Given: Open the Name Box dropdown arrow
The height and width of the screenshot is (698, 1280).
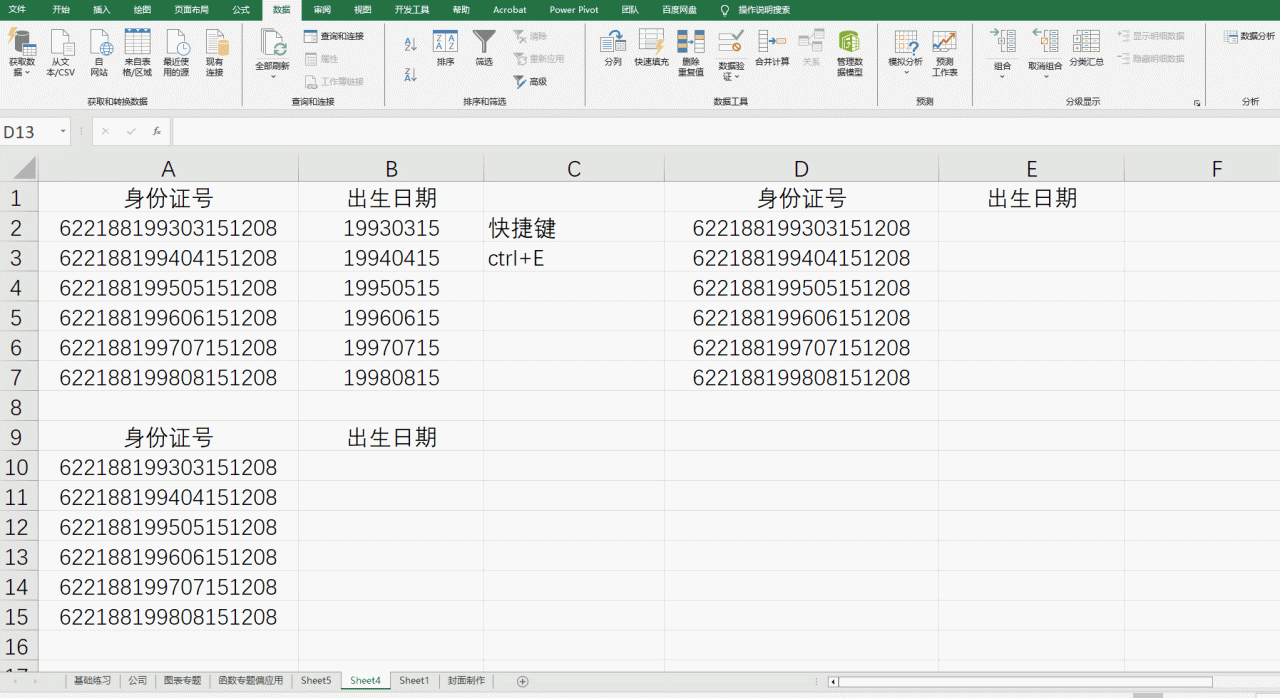Looking at the screenshot, I should 63,132.
